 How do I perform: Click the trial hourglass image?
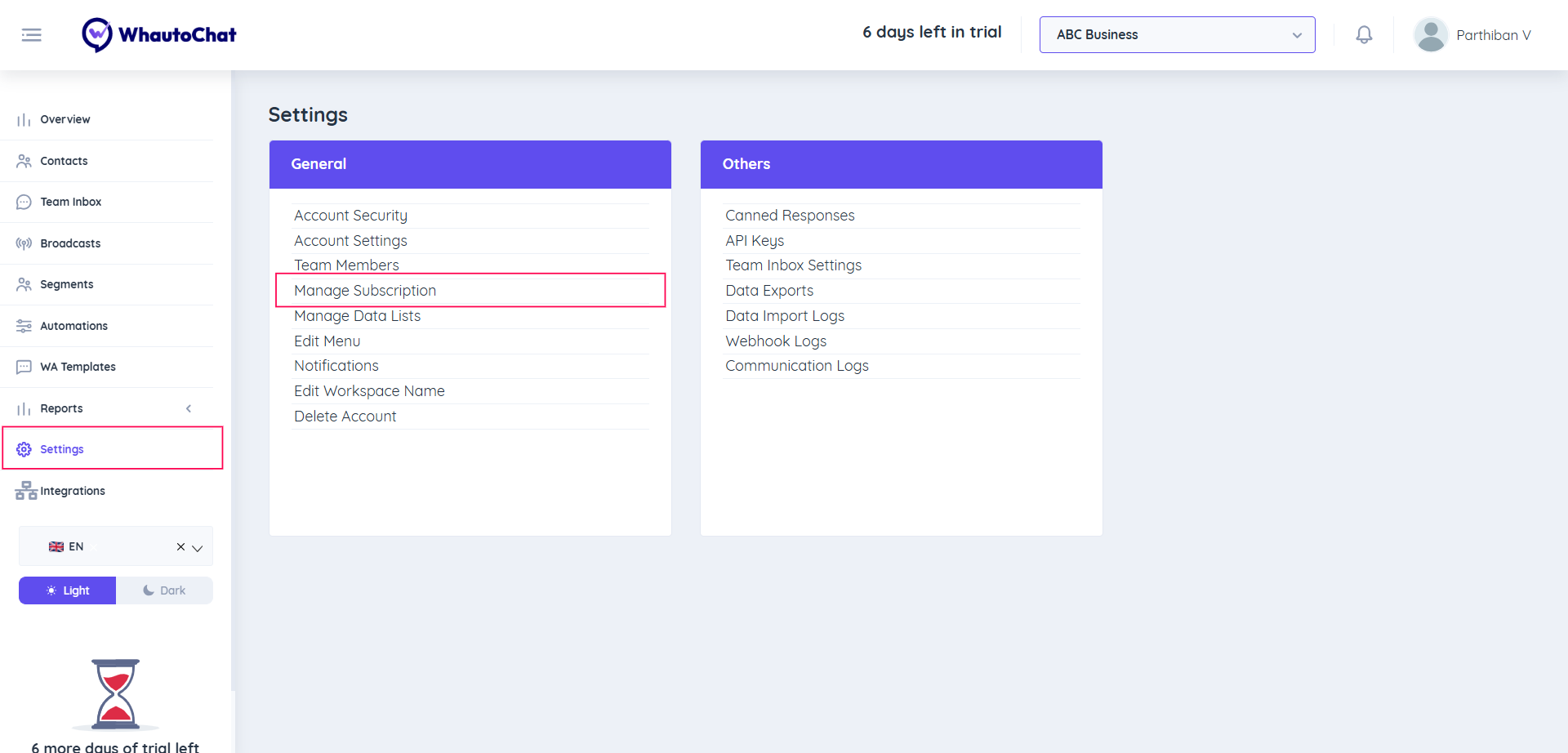point(115,694)
